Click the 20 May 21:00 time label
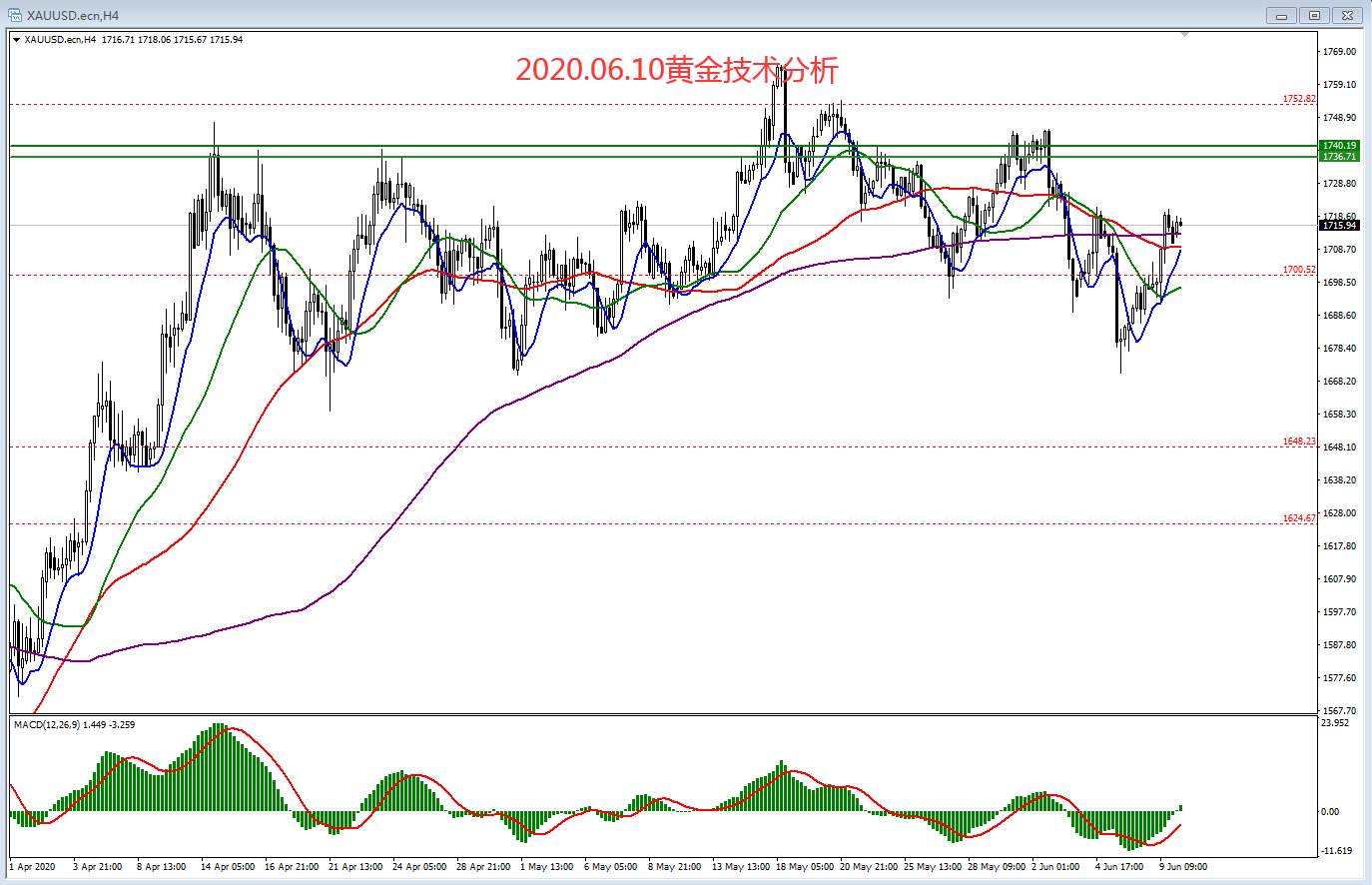Screen dimensions: 1372x885 pos(868,867)
